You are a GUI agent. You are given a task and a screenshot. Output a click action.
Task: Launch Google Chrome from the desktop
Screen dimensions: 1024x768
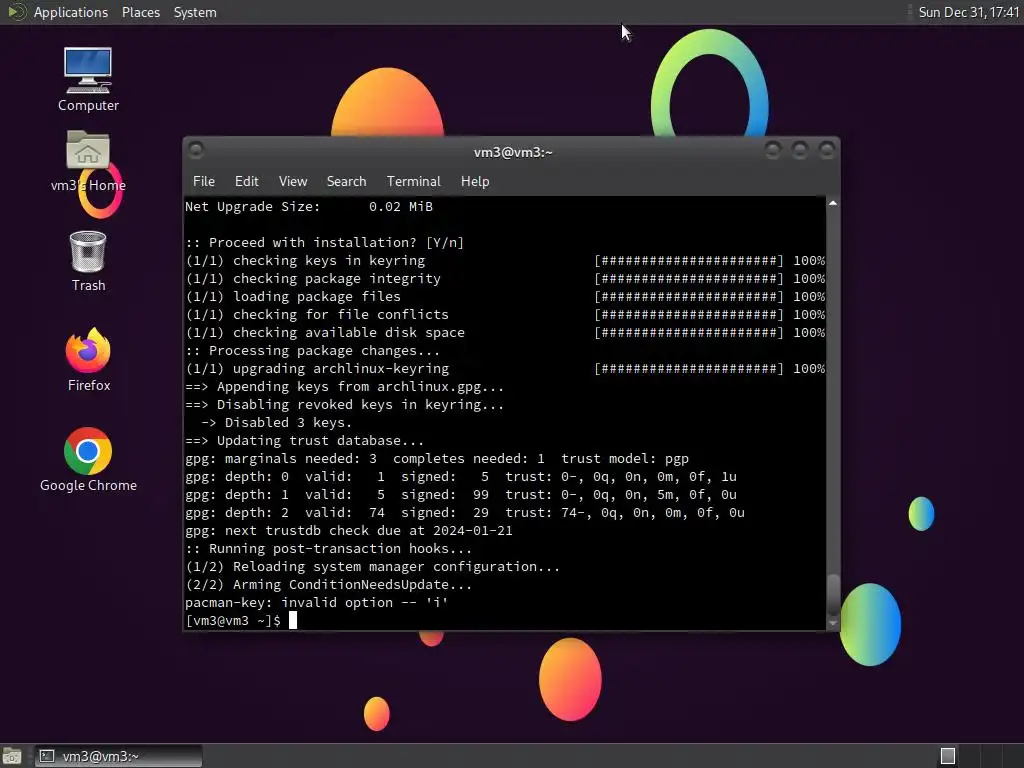[88, 459]
